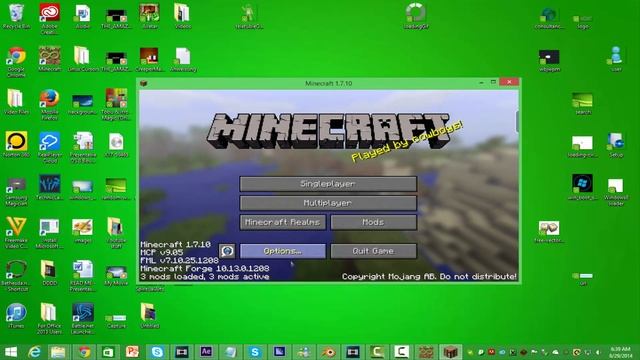
Task: Click the active Minecraft taskbar icon
Action: click(451, 352)
